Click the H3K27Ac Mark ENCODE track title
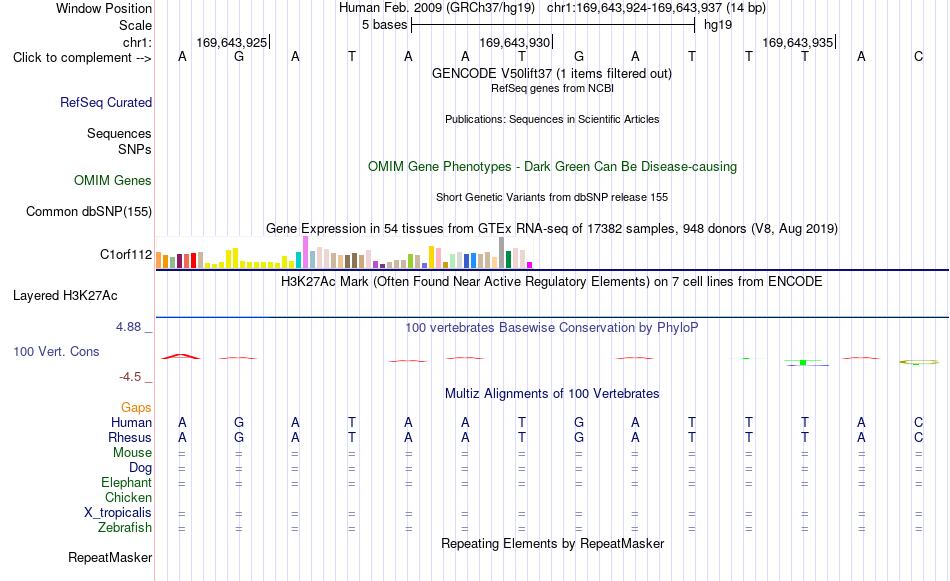The width and height of the screenshot is (950, 581). [552, 282]
